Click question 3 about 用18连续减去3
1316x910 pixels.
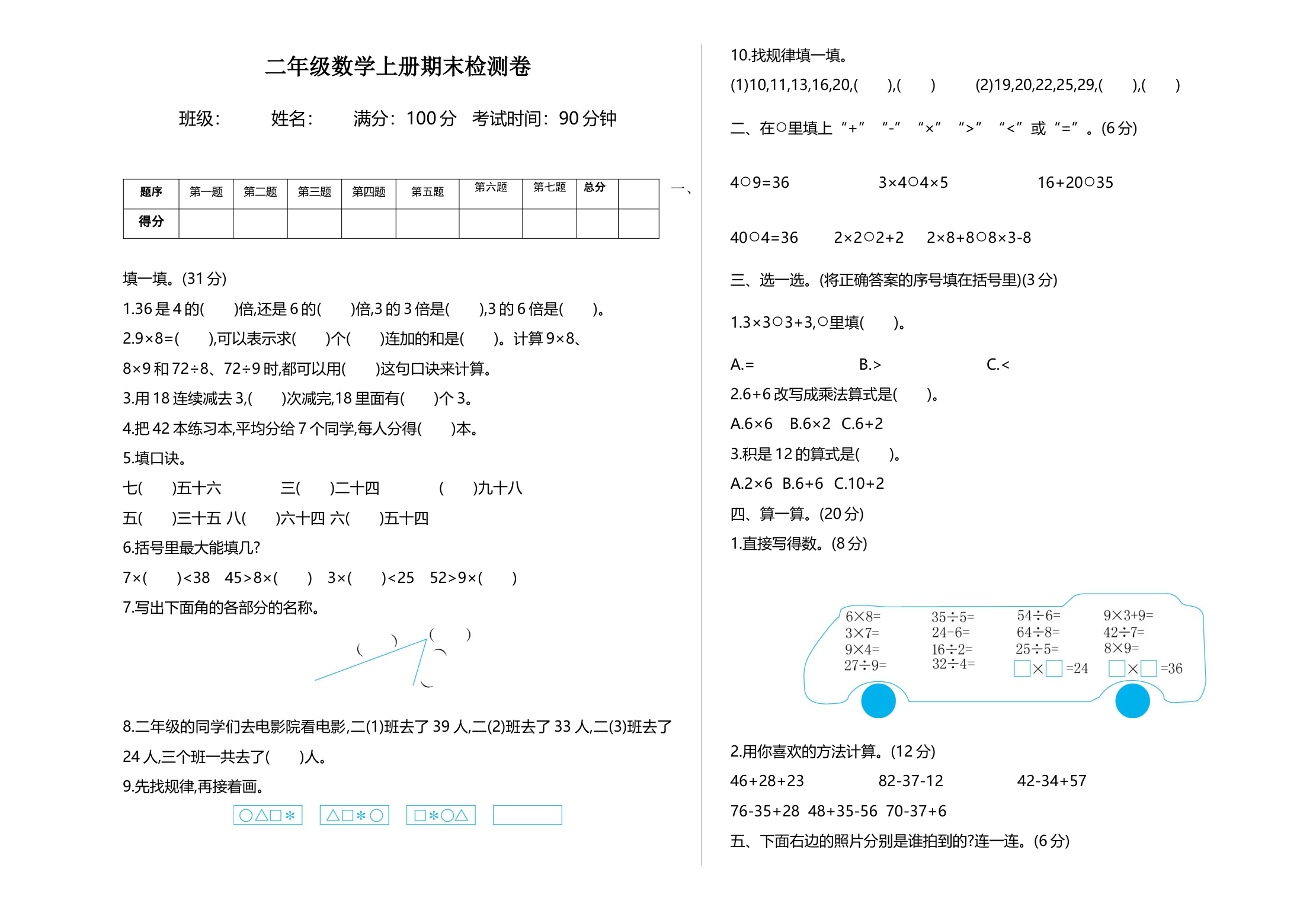297,398
